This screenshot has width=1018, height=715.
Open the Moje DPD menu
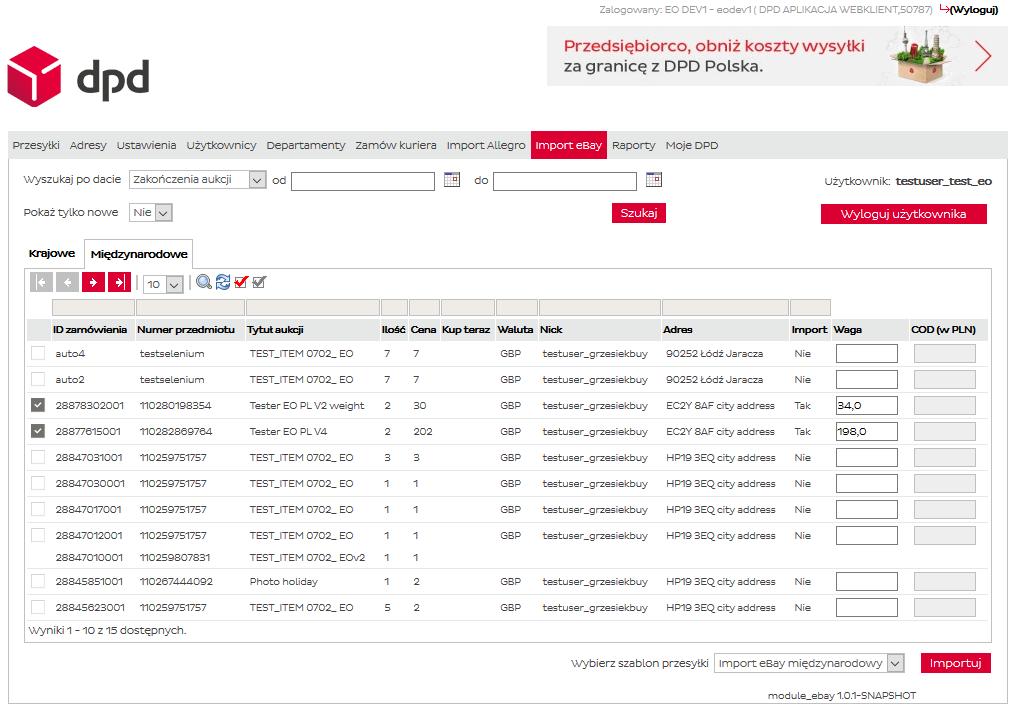pyautogui.click(x=691, y=145)
